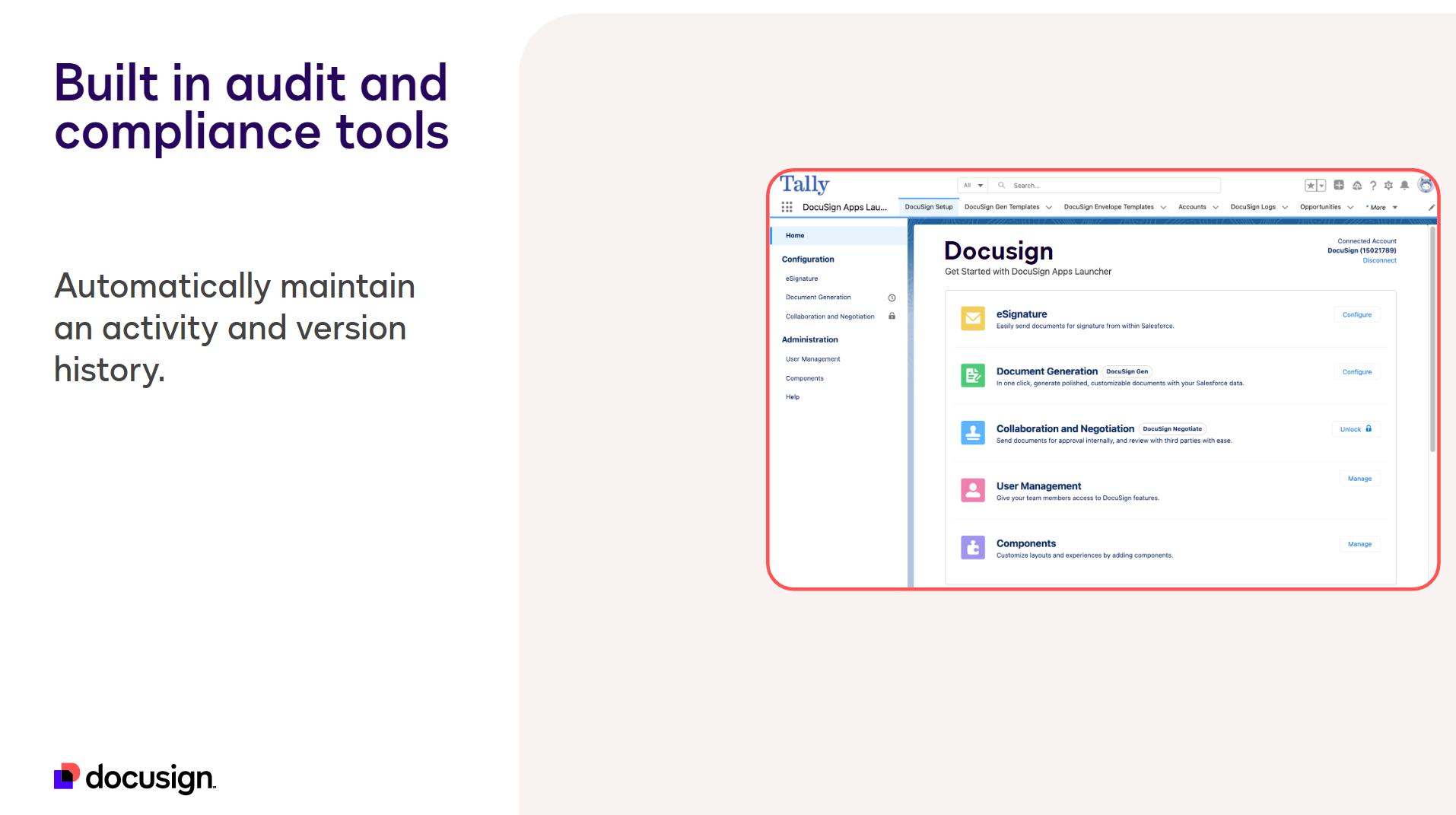Open the favorites list dropdown arrow
Image resolution: width=1456 pixels, height=815 pixels.
pos(1321,186)
